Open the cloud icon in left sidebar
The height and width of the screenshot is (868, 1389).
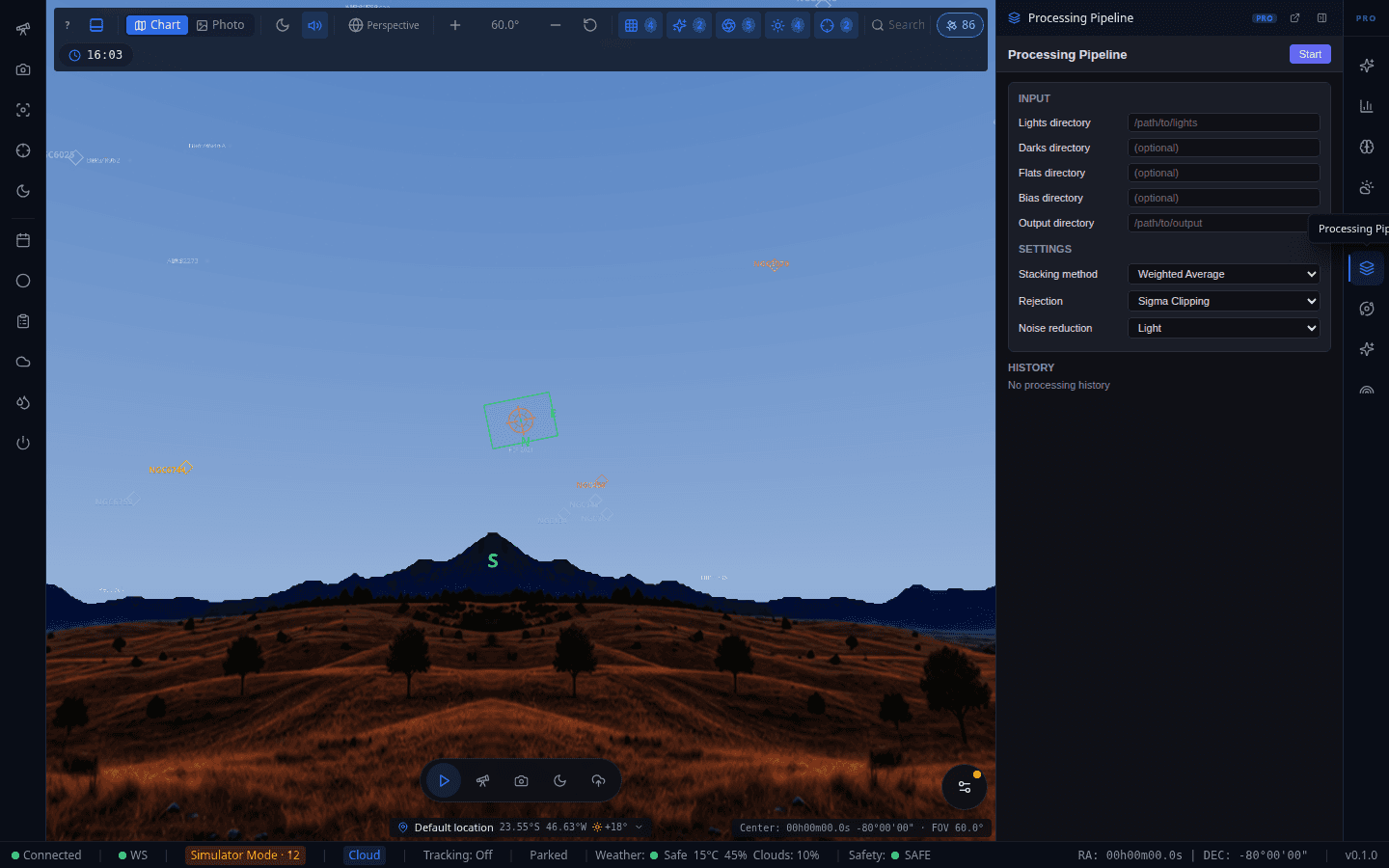[x=23, y=362]
